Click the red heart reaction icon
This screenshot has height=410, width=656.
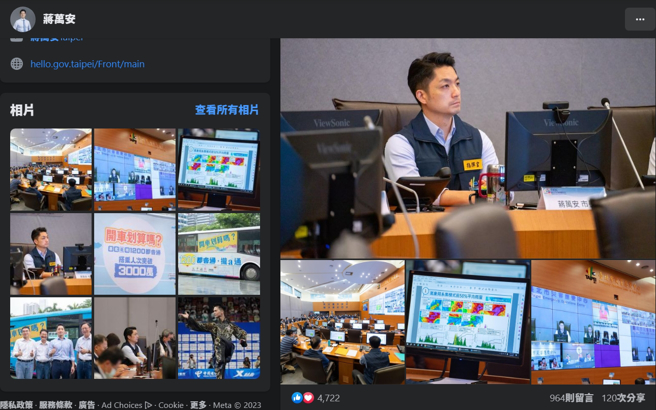308,397
